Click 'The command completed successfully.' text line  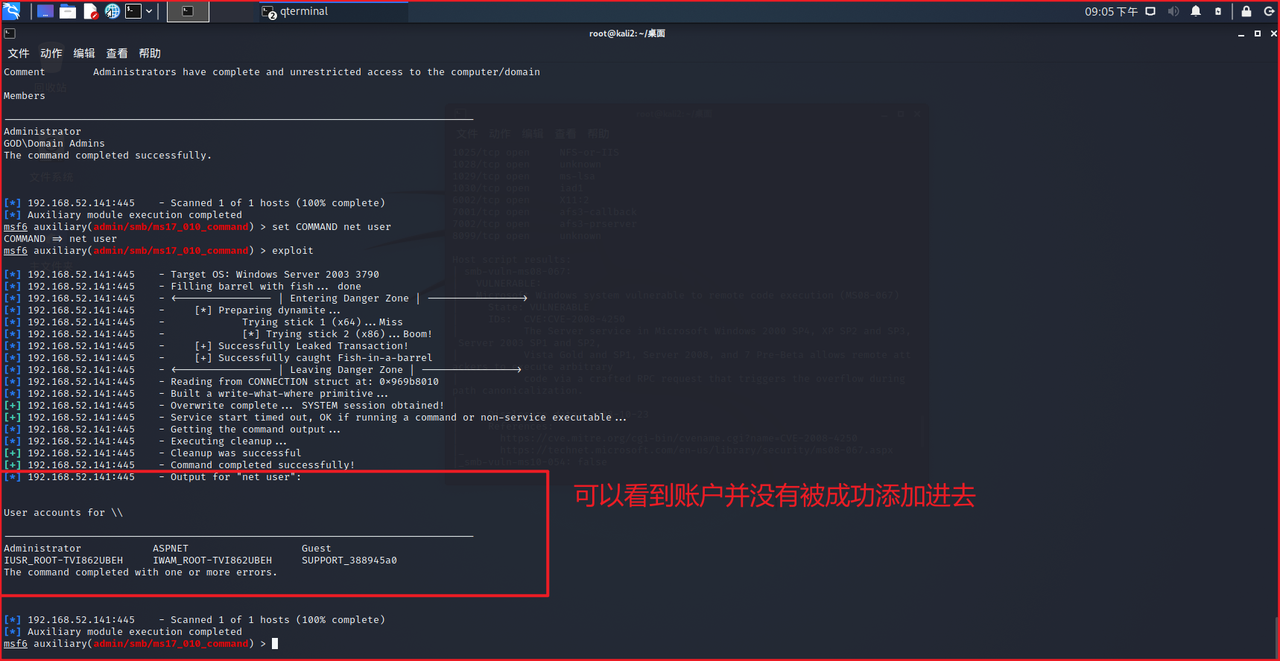(x=107, y=155)
